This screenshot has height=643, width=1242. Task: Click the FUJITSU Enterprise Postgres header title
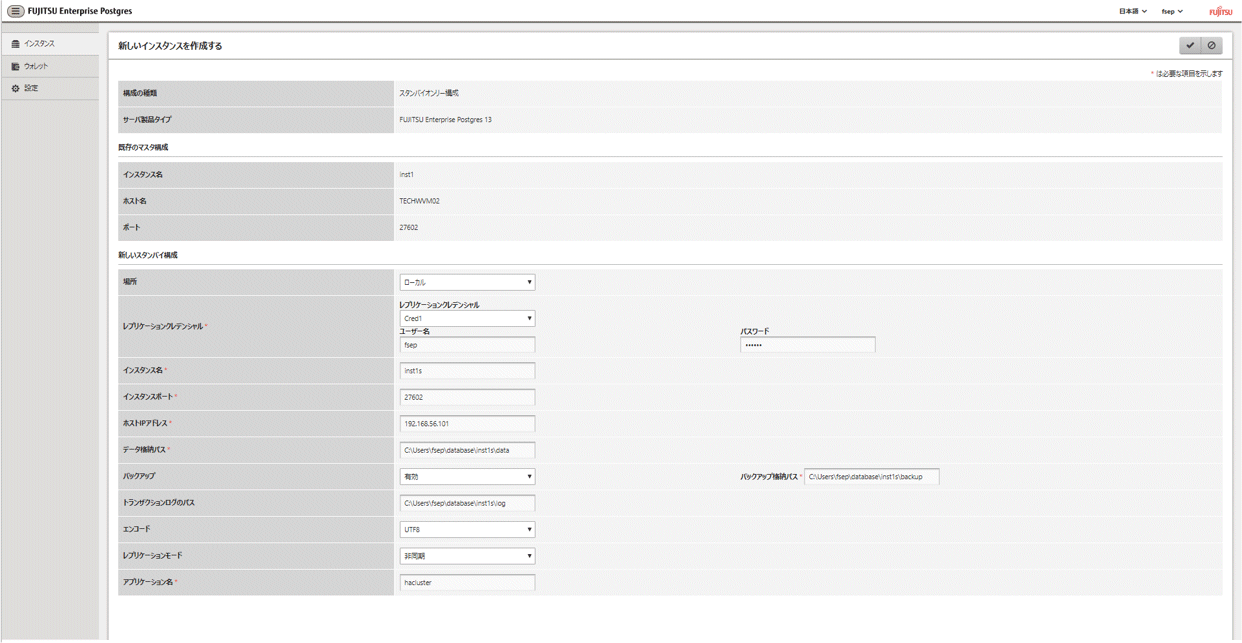pos(80,11)
